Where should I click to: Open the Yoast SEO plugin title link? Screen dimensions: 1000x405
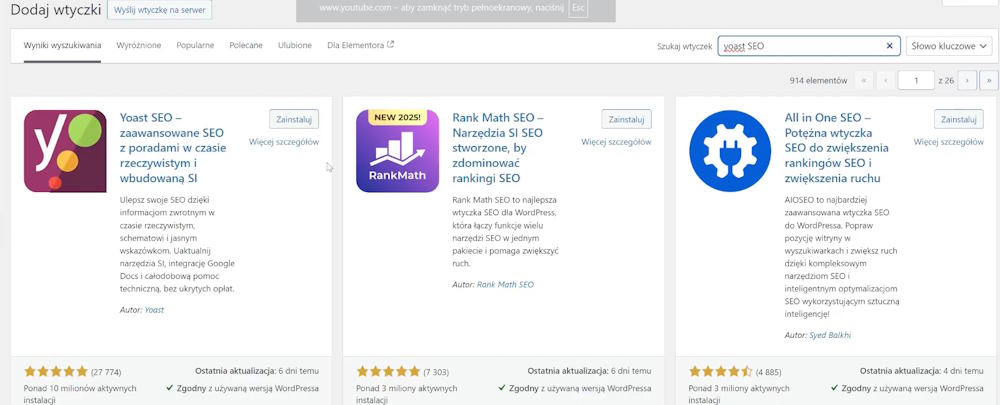(x=173, y=148)
